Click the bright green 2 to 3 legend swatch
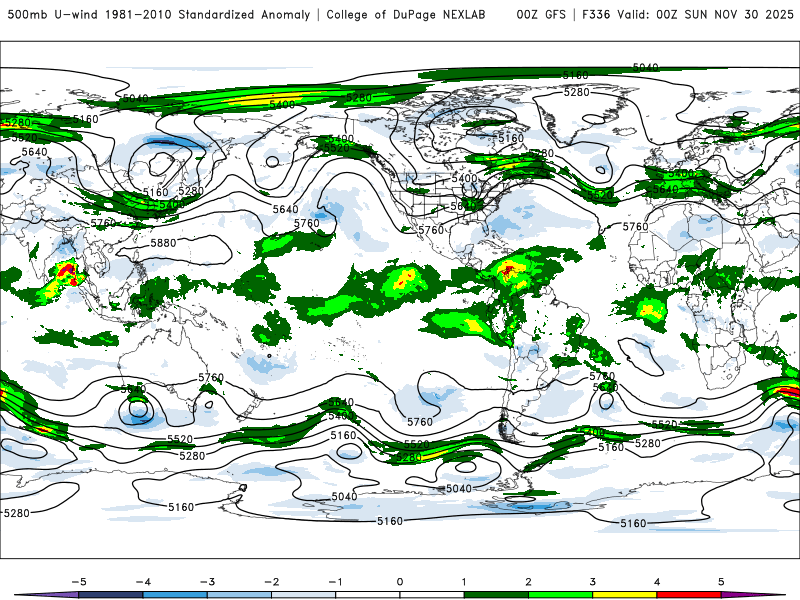This screenshot has height=600, width=800. click(560, 595)
